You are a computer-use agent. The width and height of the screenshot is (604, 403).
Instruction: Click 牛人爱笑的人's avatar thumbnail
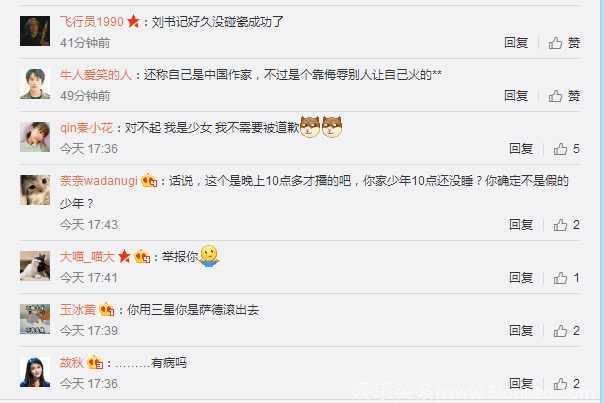(35, 84)
